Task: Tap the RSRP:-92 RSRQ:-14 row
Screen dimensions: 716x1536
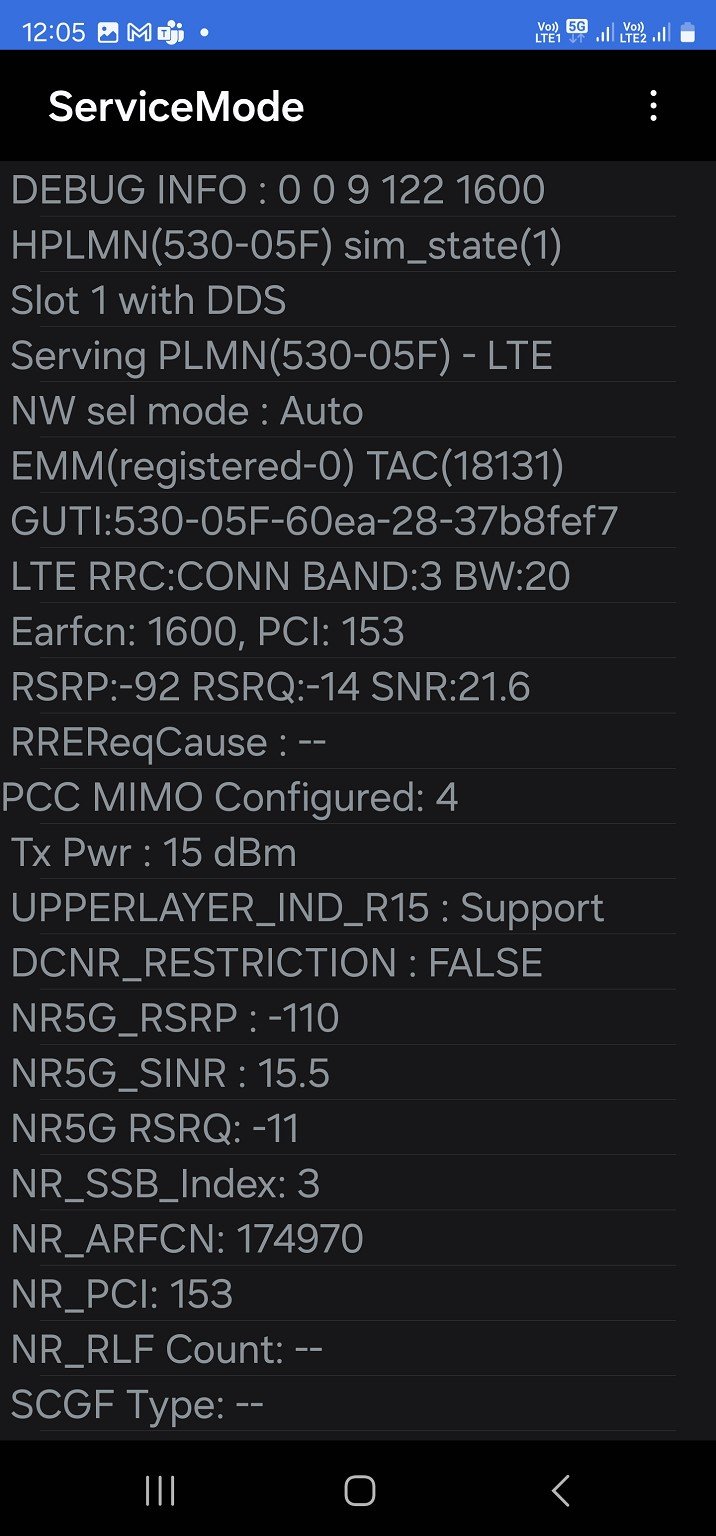Action: click(340, 687)
